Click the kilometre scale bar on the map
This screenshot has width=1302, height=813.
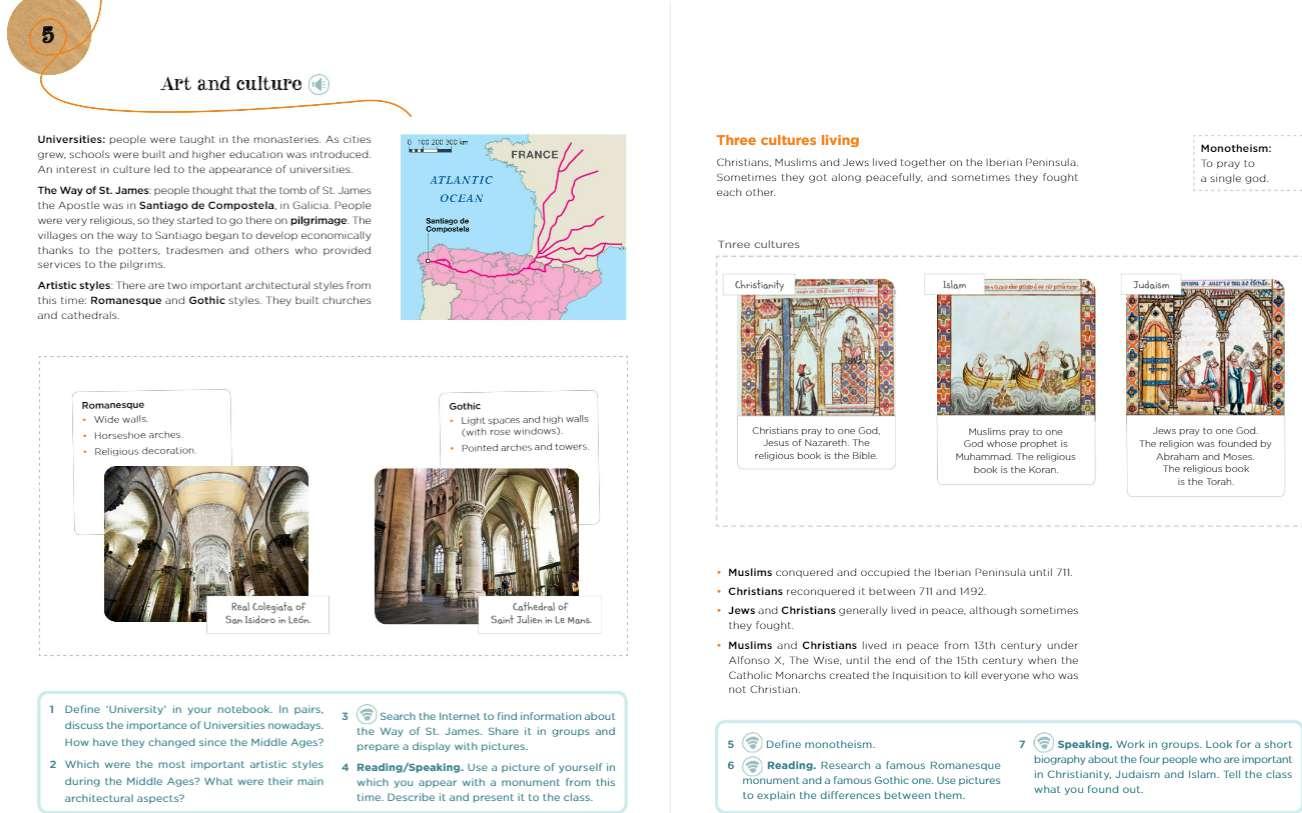pos(438,145)
